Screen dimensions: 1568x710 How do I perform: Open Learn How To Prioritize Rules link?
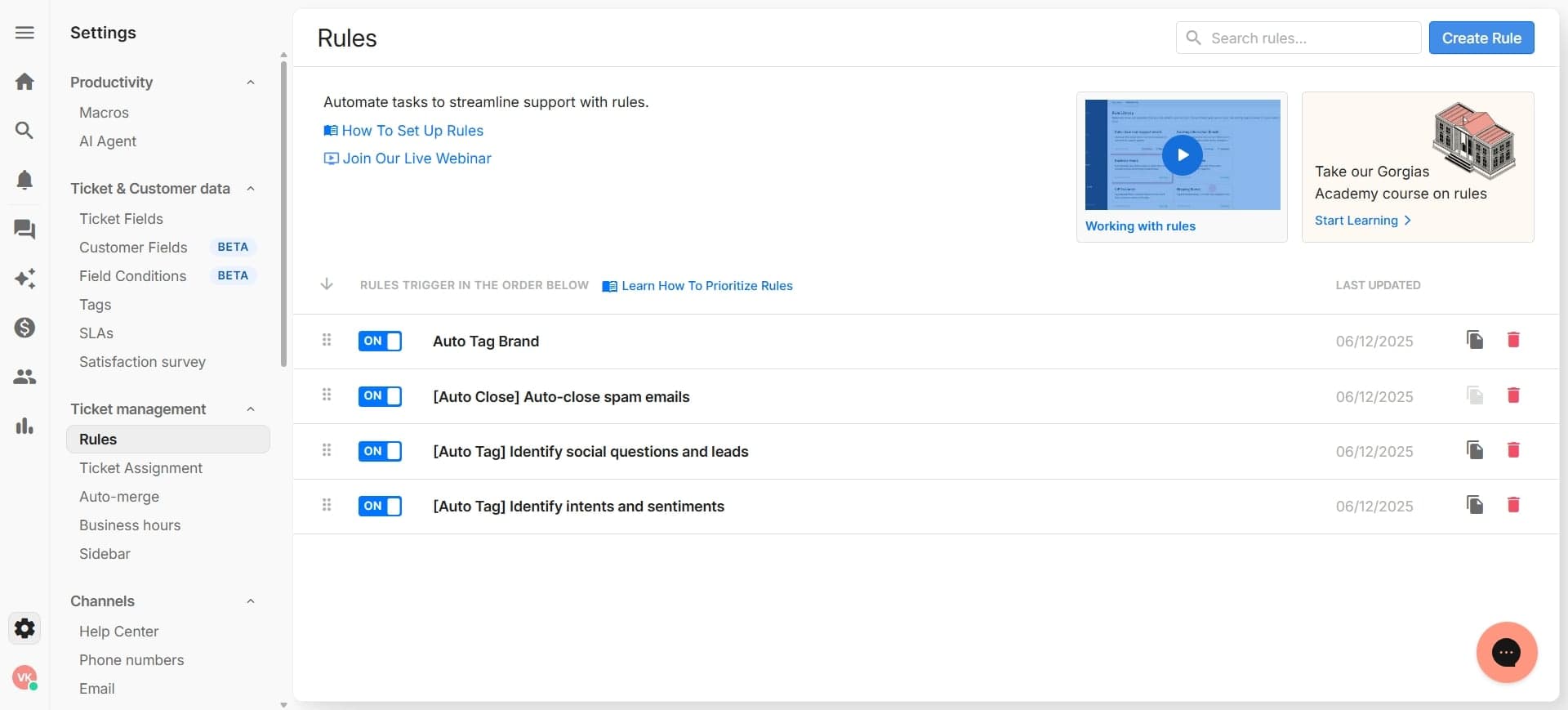(697, 286)
